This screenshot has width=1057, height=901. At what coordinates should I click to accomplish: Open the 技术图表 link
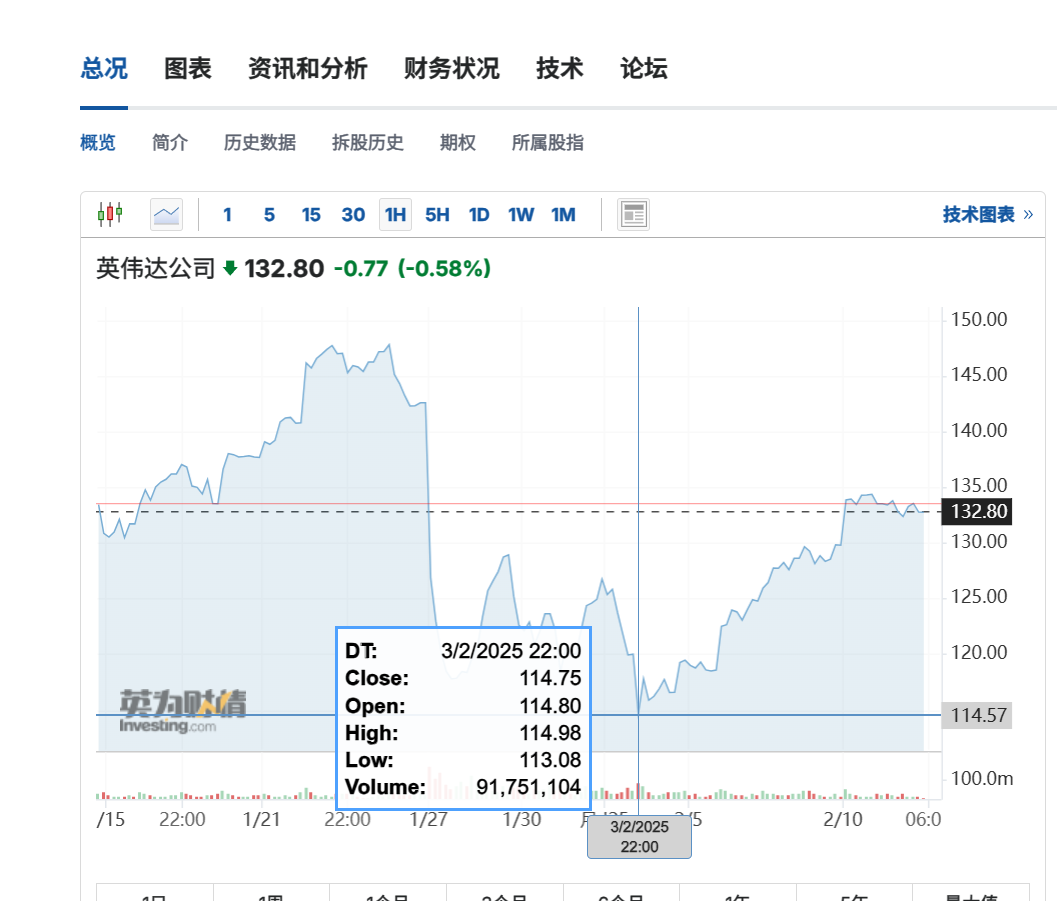[988, 214]
